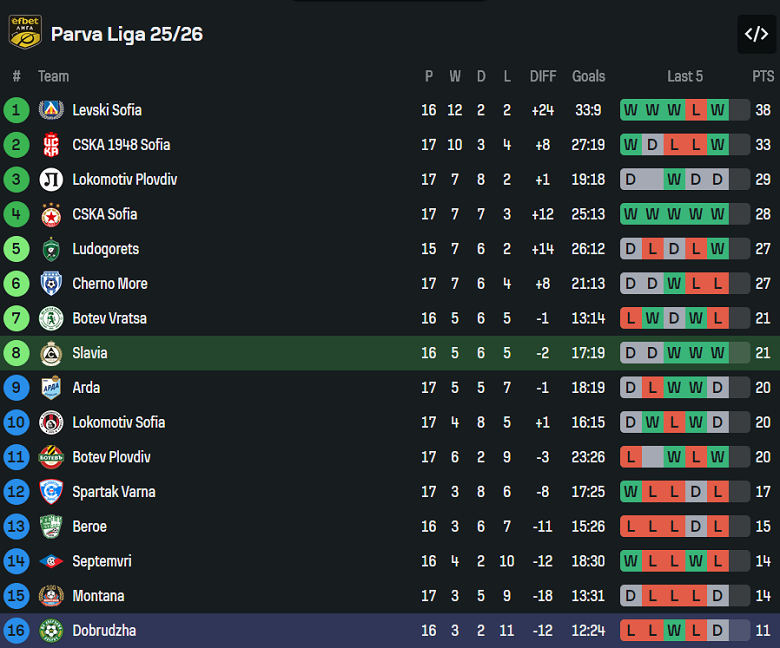Click the Parva Liga 25/26 title
The image size is (780, 648).
tap(127, 34)
